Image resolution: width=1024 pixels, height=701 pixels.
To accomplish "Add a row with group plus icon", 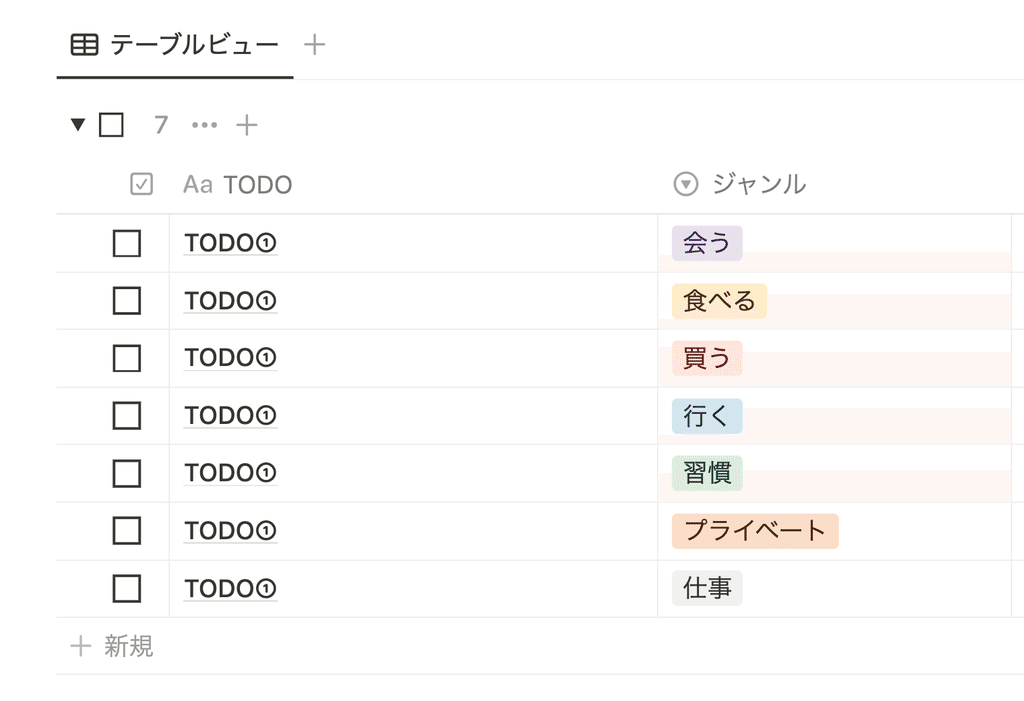I will click(247, 125).
